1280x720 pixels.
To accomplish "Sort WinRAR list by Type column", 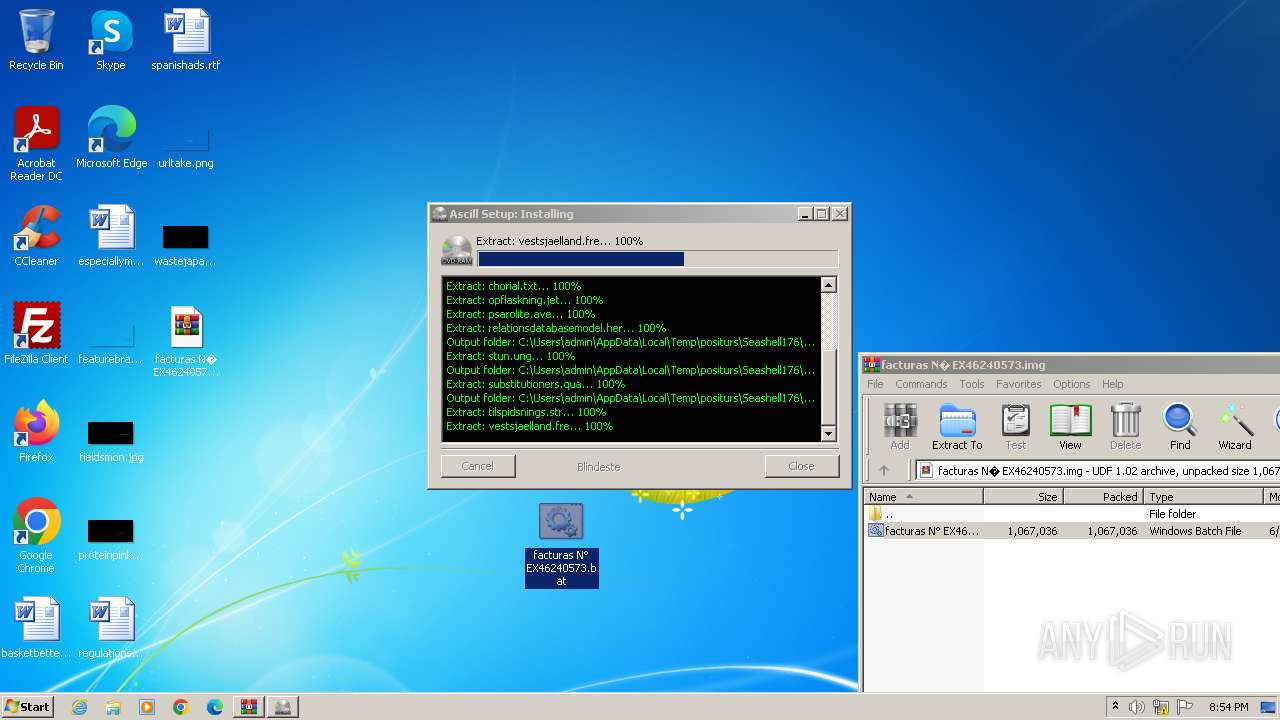I will point(1204,496).
